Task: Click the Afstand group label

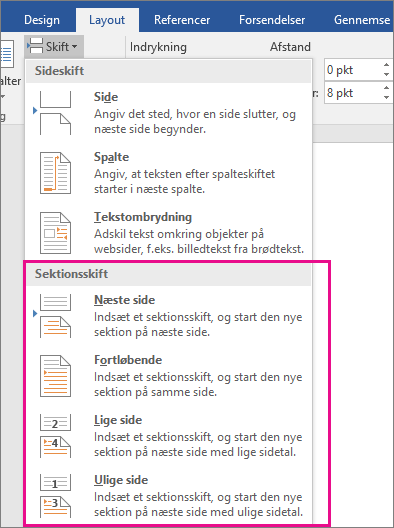Action: (290, 47)
